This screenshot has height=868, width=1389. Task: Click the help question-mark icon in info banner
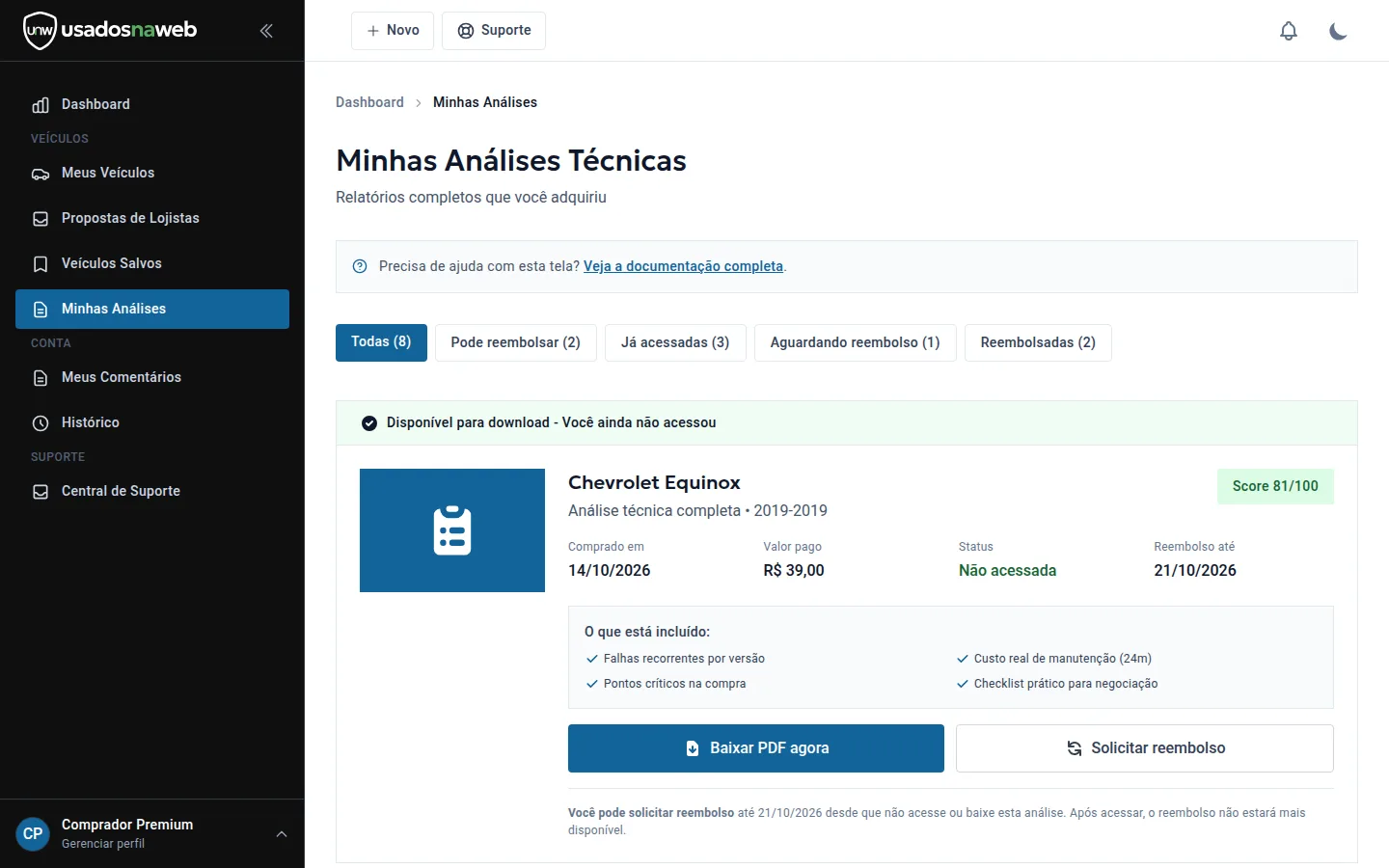[360, 266]
